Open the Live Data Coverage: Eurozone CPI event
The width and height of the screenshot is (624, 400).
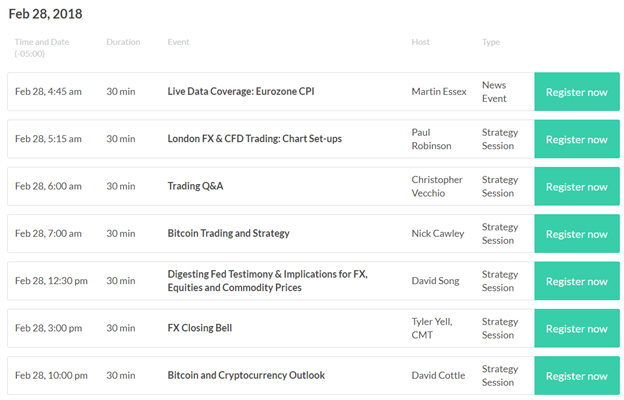click(x=241, y=92)
